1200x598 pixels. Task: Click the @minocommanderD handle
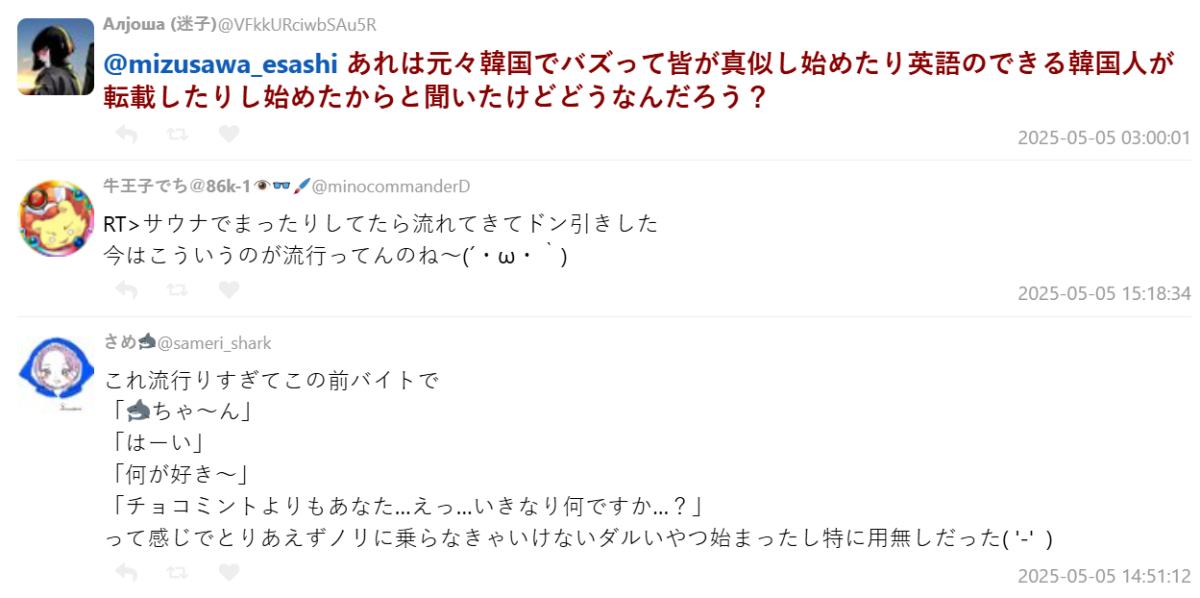[391, 186]
